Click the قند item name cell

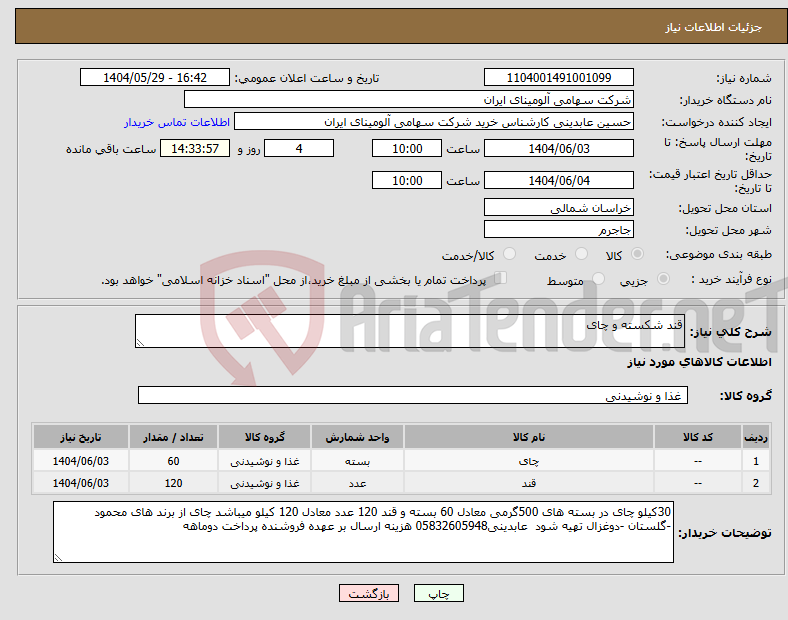click(x=529, y=483)
